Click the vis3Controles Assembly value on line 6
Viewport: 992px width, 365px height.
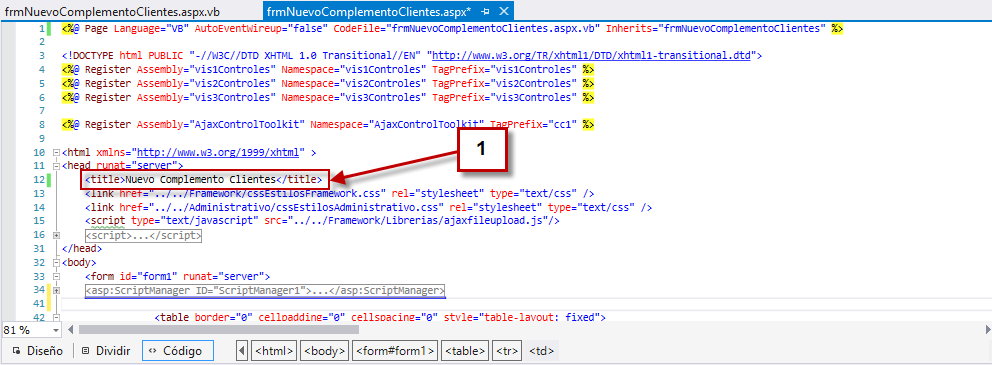234,97
